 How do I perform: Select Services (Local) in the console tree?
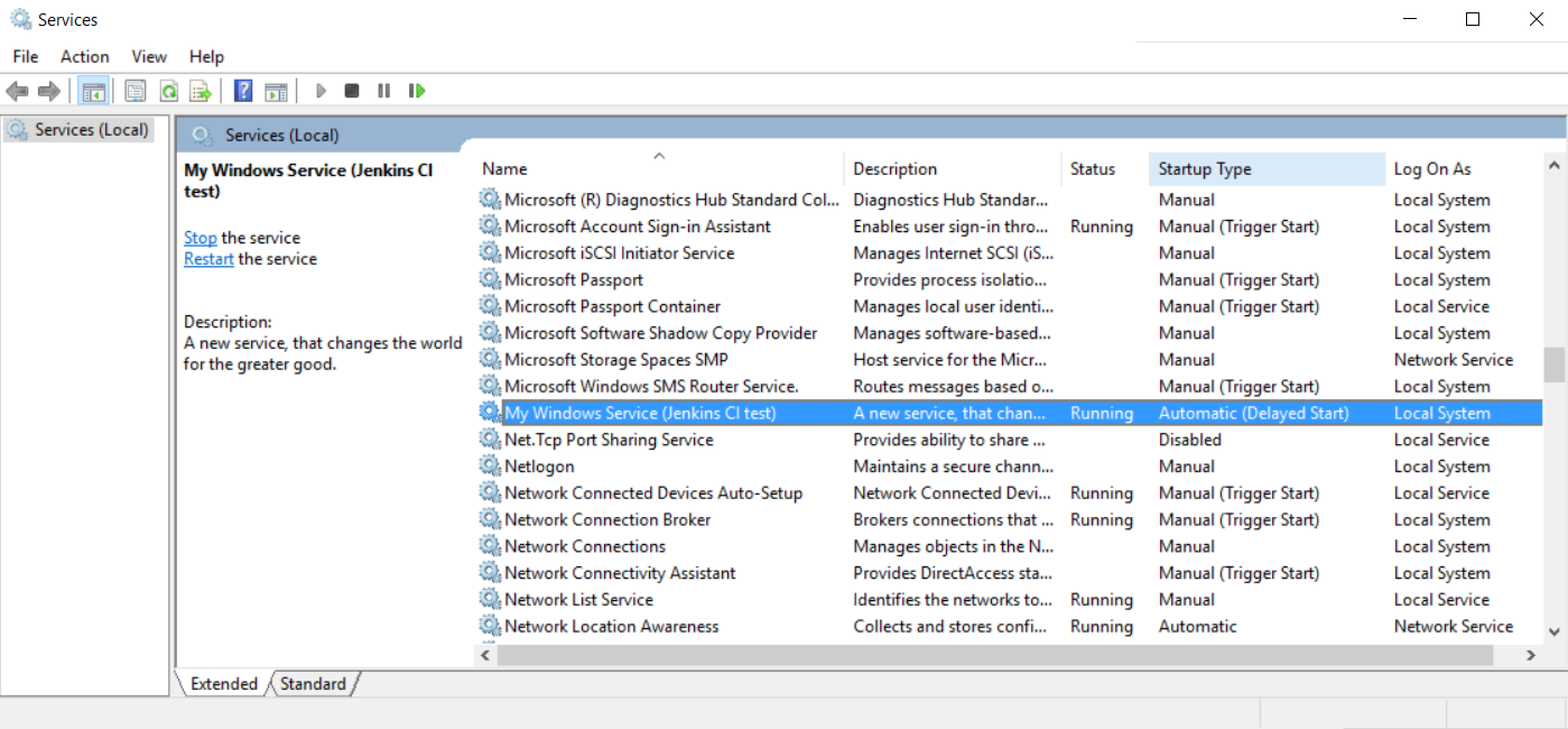(91, 130)
